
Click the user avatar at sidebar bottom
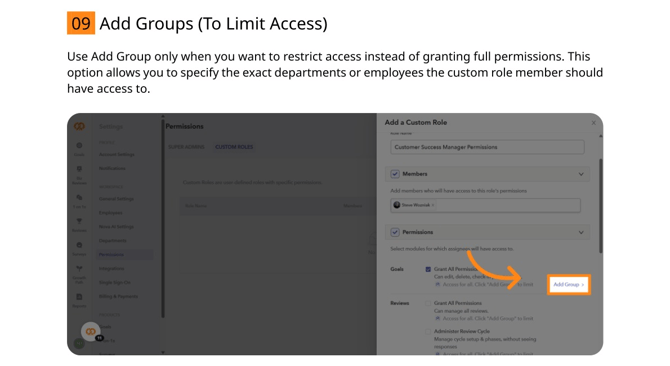79,343
